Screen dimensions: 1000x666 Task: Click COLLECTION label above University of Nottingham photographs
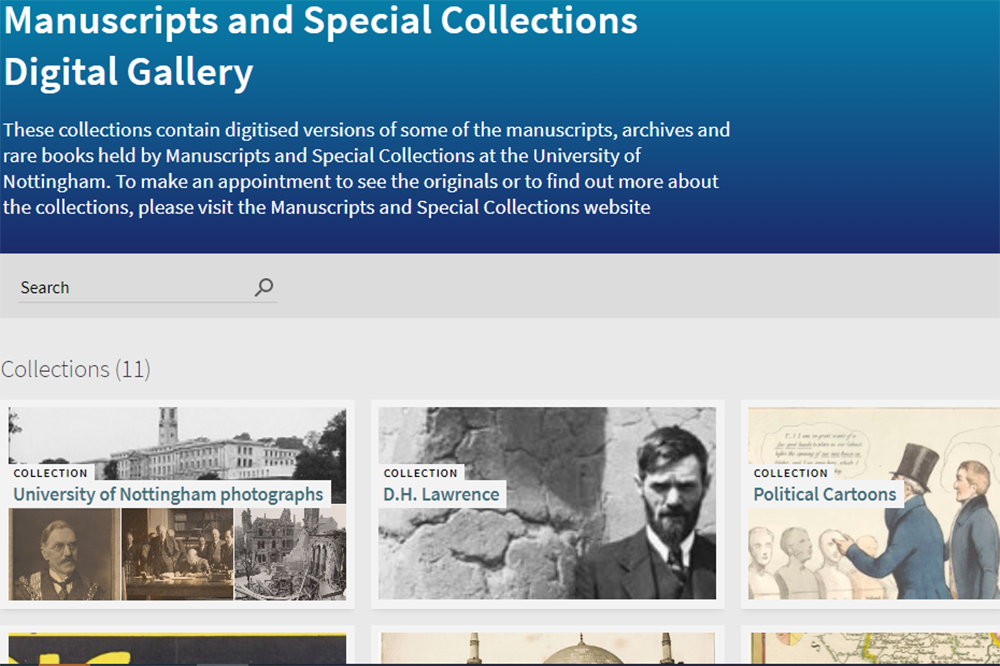(50, 473)
